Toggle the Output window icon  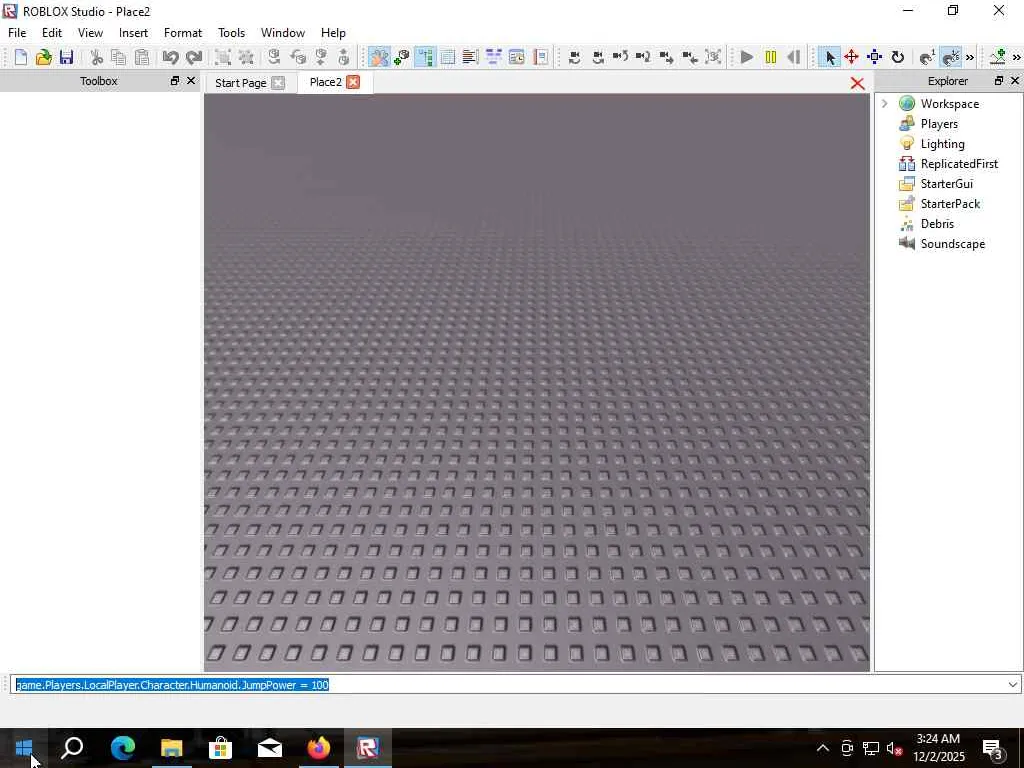[470, 57]
